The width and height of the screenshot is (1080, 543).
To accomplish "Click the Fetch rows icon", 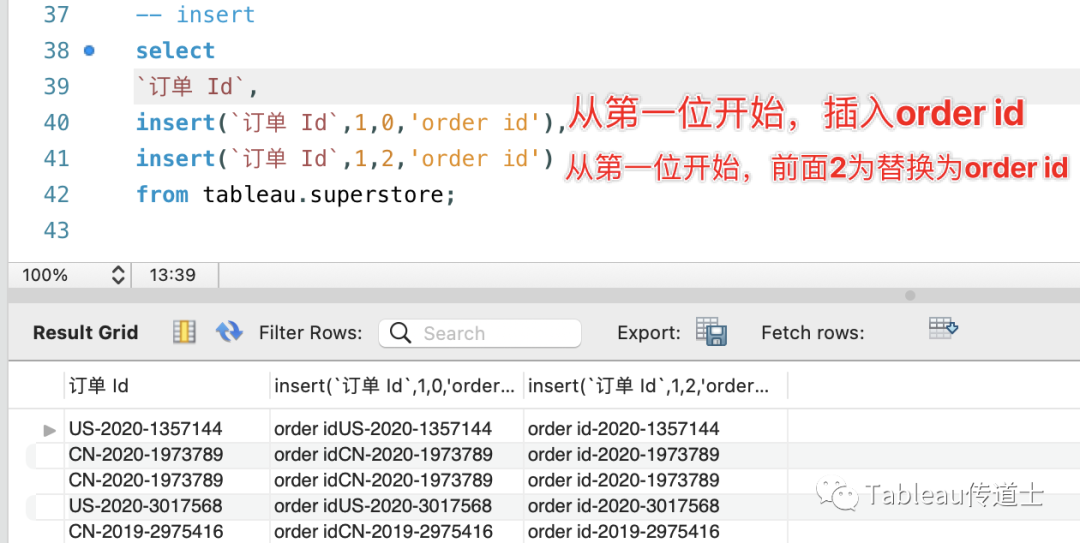I will pyautogui.click(x=943, y=327).
